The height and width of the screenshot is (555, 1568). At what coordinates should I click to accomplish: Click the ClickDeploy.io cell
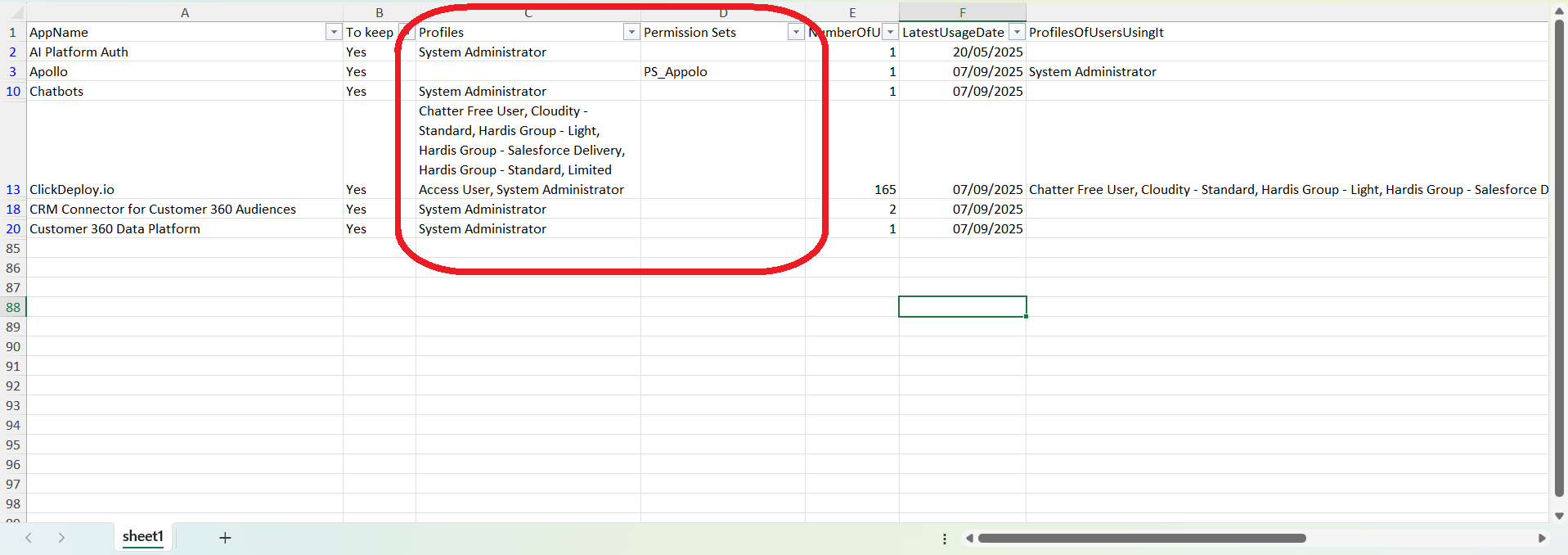coord(185,189)
